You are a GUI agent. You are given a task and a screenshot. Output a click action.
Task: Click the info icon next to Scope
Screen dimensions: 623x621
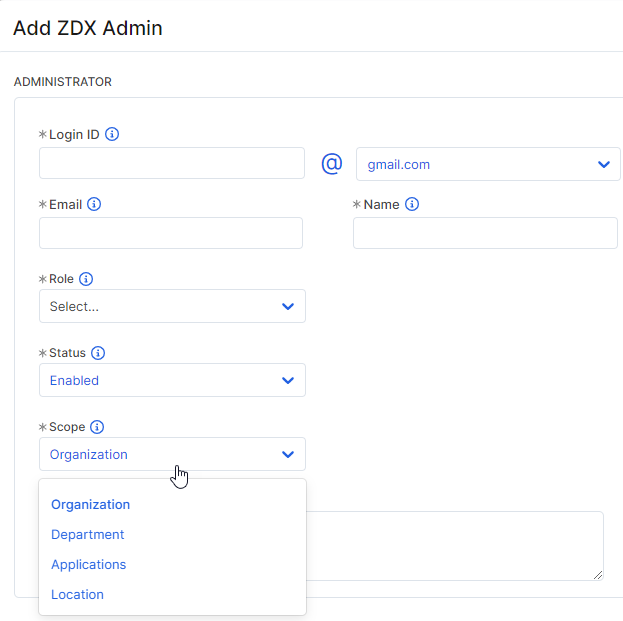[97, 427]
